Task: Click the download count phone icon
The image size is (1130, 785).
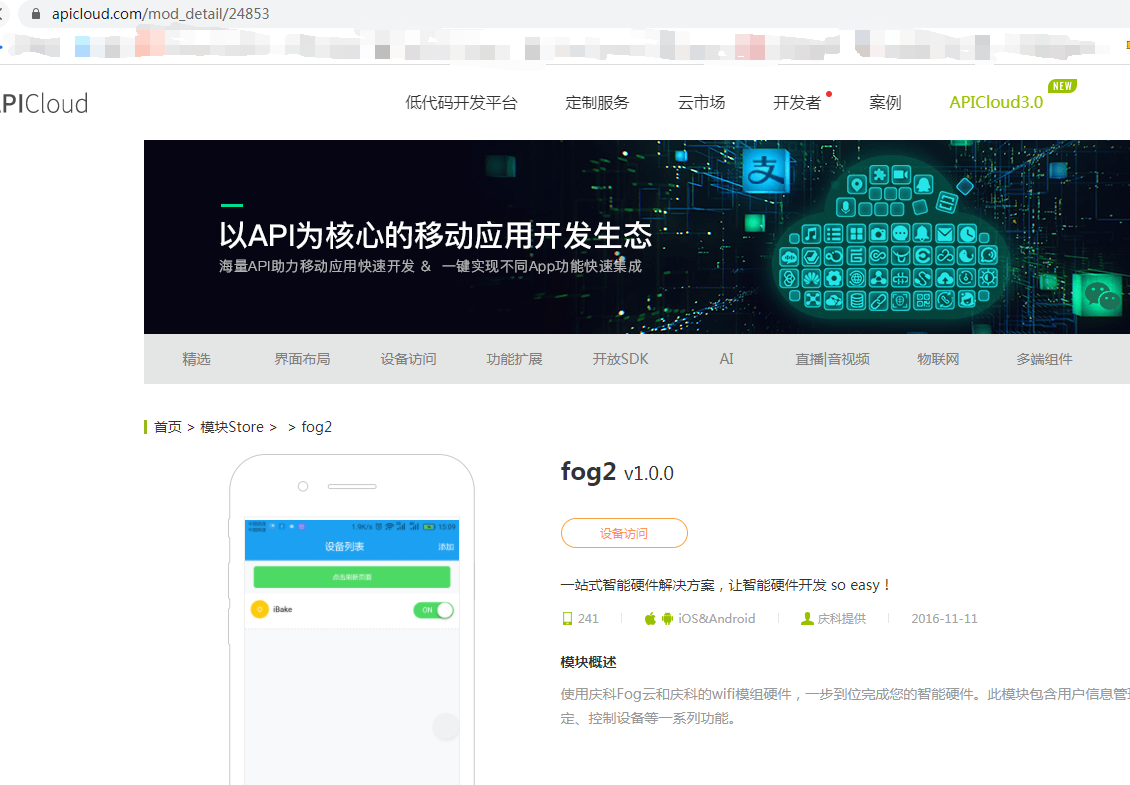Action: tap(567, 618)
